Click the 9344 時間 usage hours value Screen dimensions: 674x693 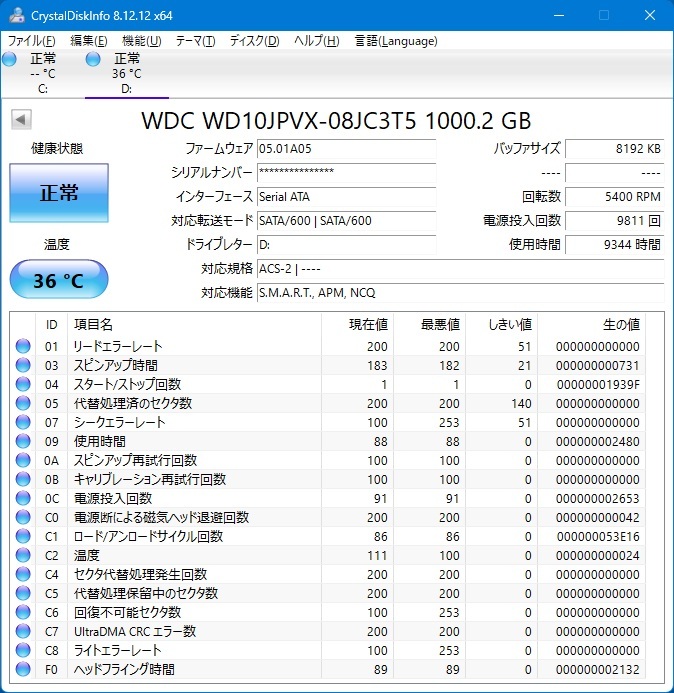click(x=615, y=244)
